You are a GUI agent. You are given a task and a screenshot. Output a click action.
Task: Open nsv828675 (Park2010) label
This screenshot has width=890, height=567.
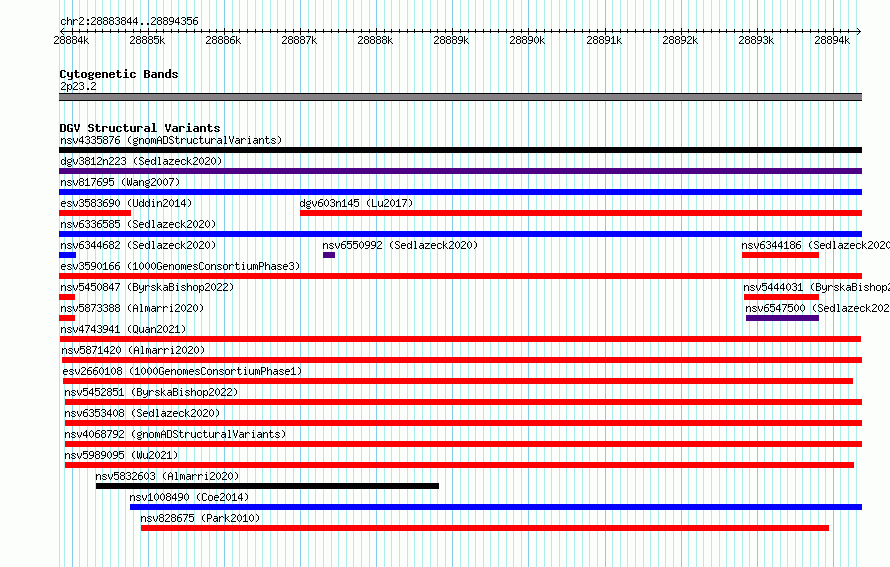200,518
